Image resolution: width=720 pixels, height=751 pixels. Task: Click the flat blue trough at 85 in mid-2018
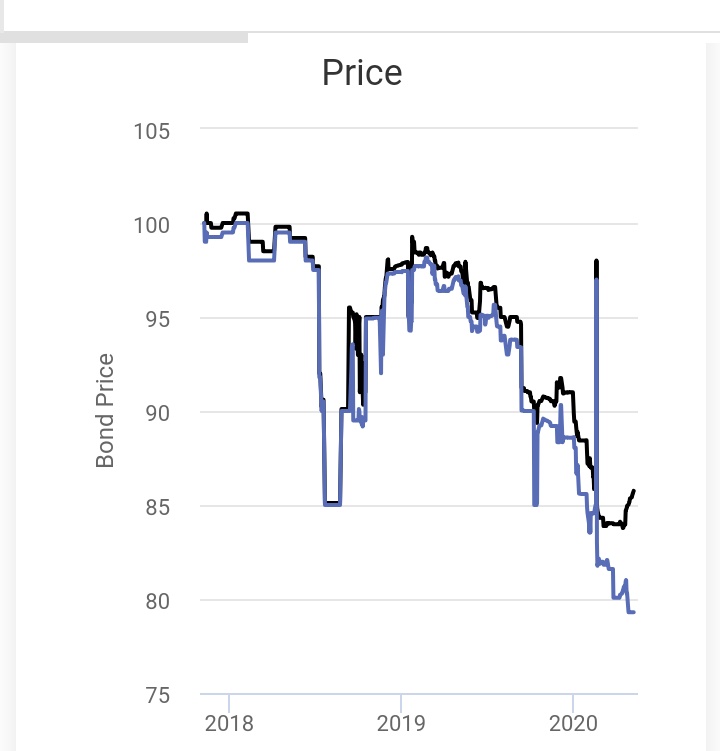[333, 504]
